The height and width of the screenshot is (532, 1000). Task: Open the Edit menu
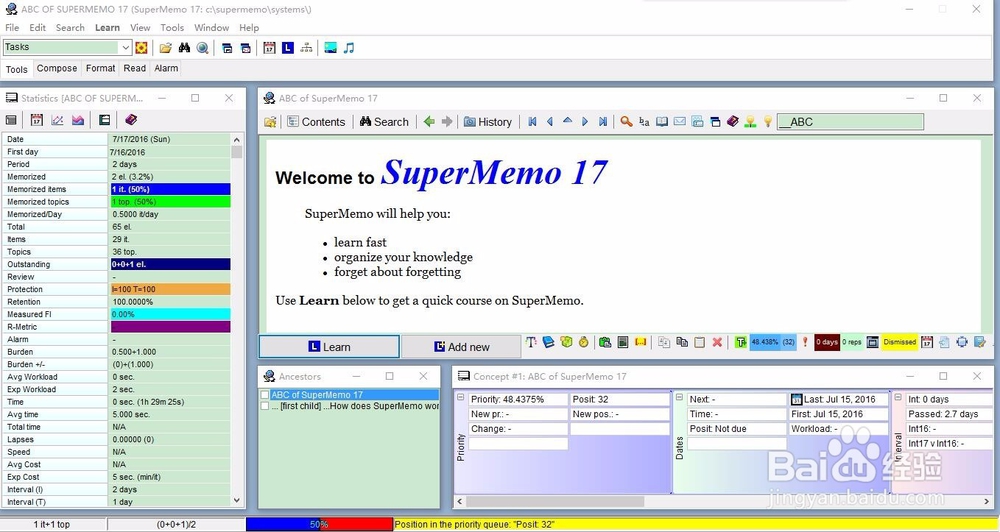pos(38,27)
